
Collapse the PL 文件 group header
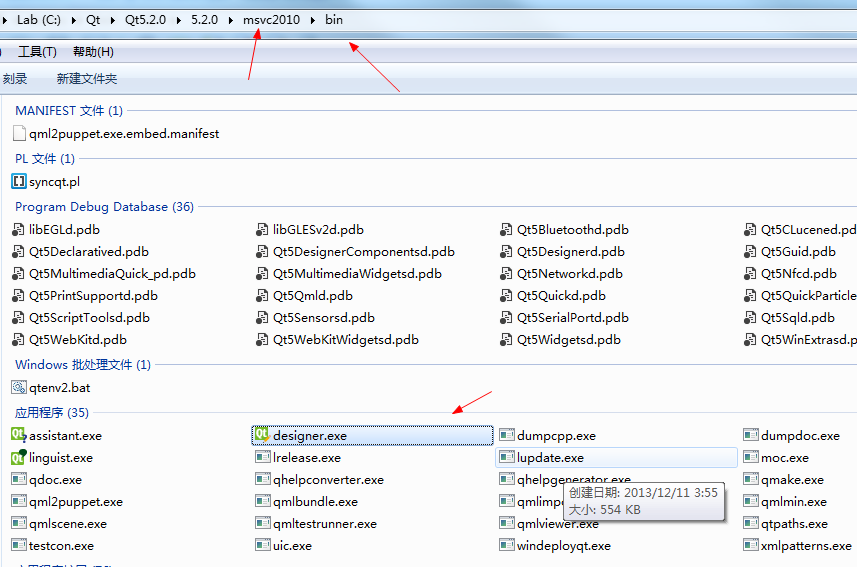(45, 159)
